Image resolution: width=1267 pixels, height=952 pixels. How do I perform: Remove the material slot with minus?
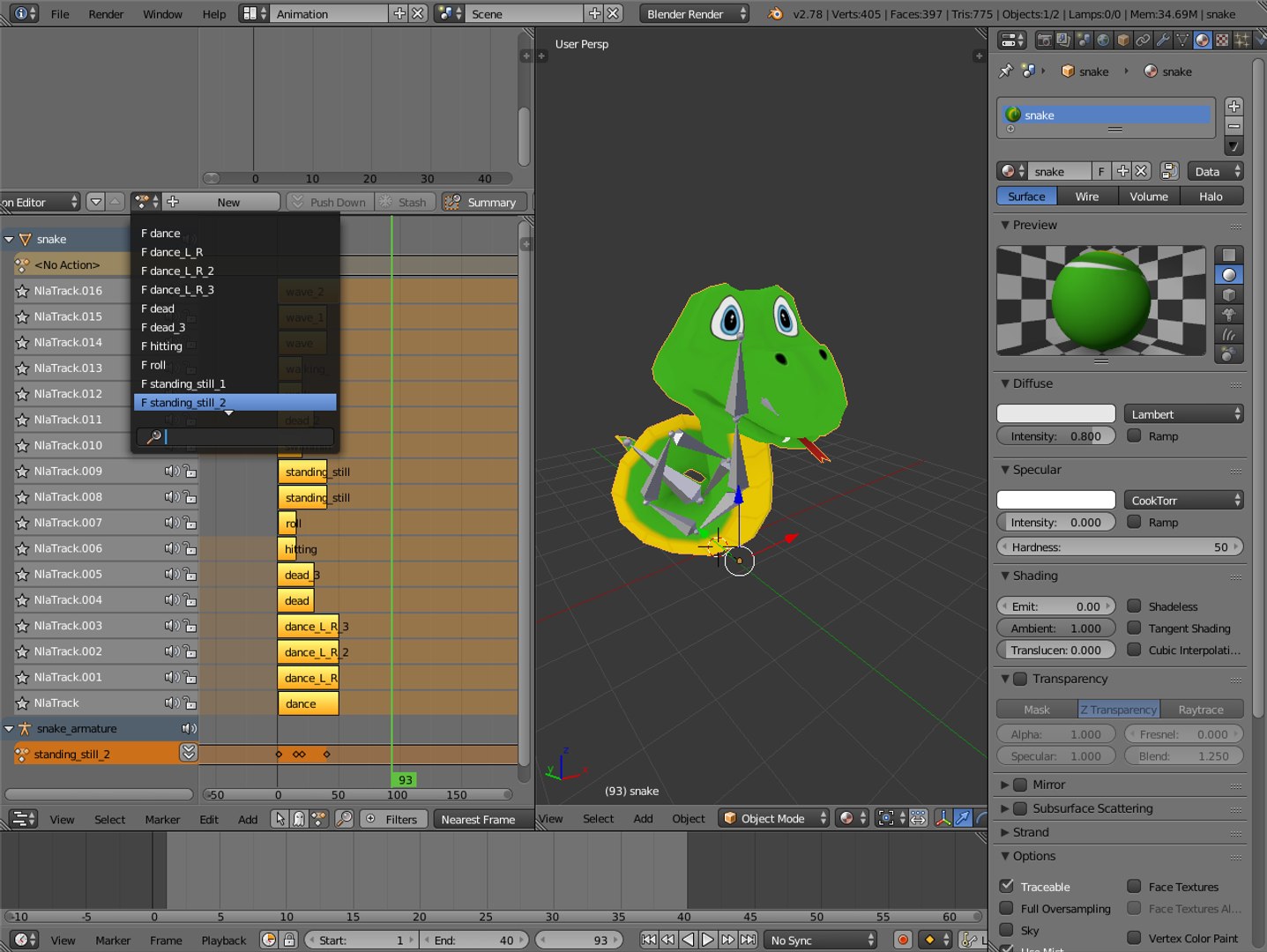(x=1234, y=127)
